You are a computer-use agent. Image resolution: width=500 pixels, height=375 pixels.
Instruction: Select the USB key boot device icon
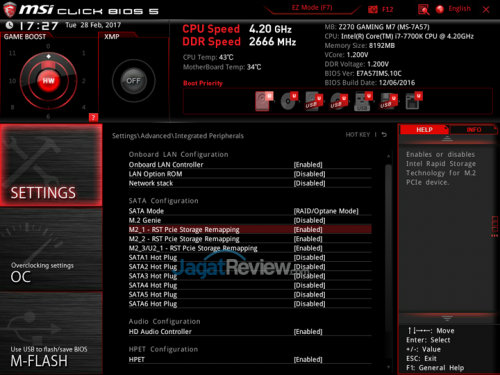363,101
